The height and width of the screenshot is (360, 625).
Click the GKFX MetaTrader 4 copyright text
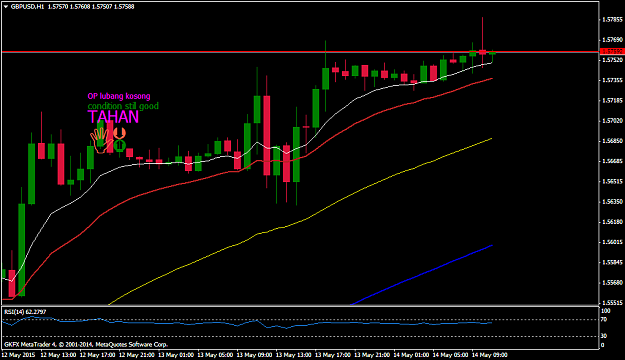(x=86, y=344)
